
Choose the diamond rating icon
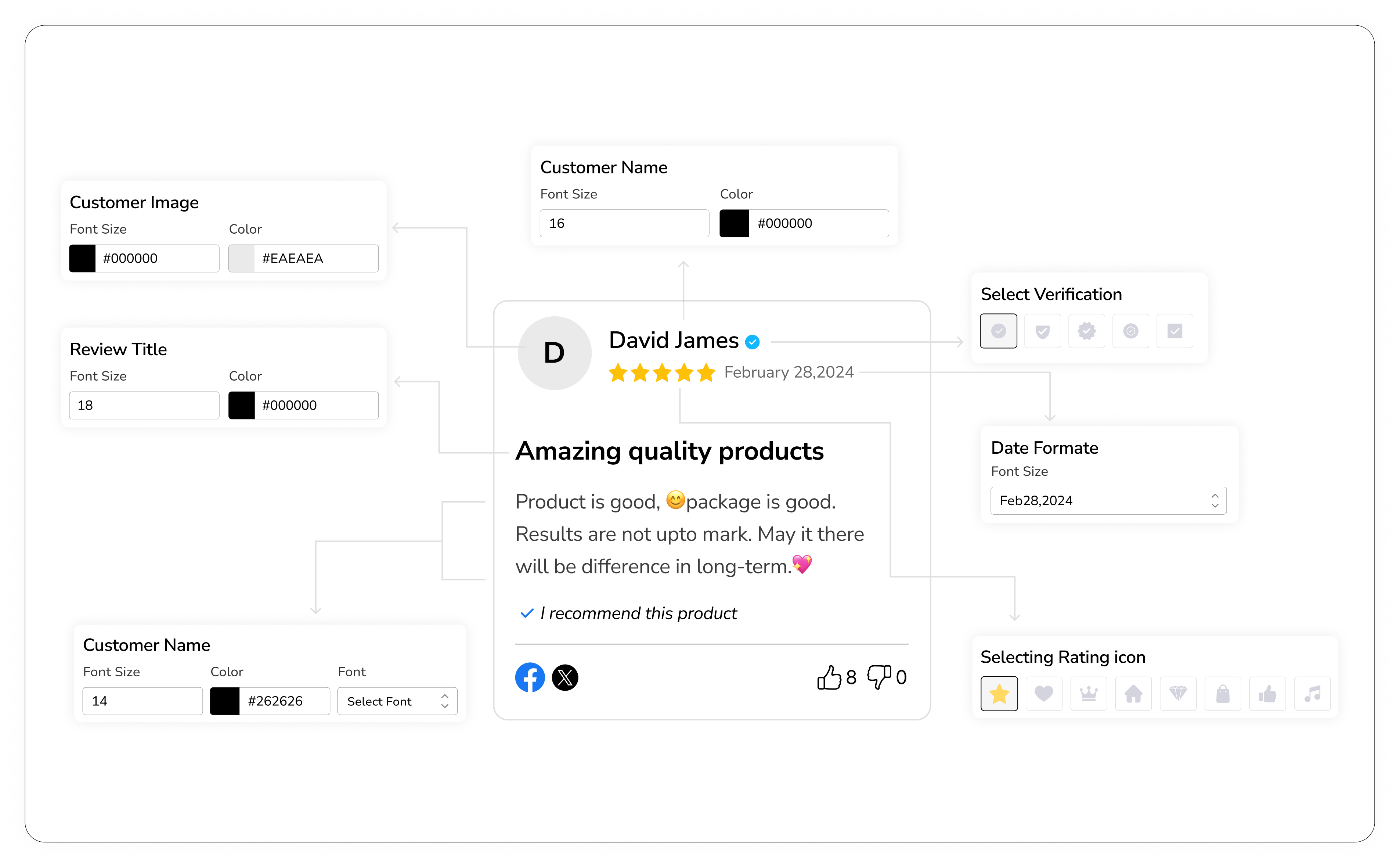pos(1178,694)
